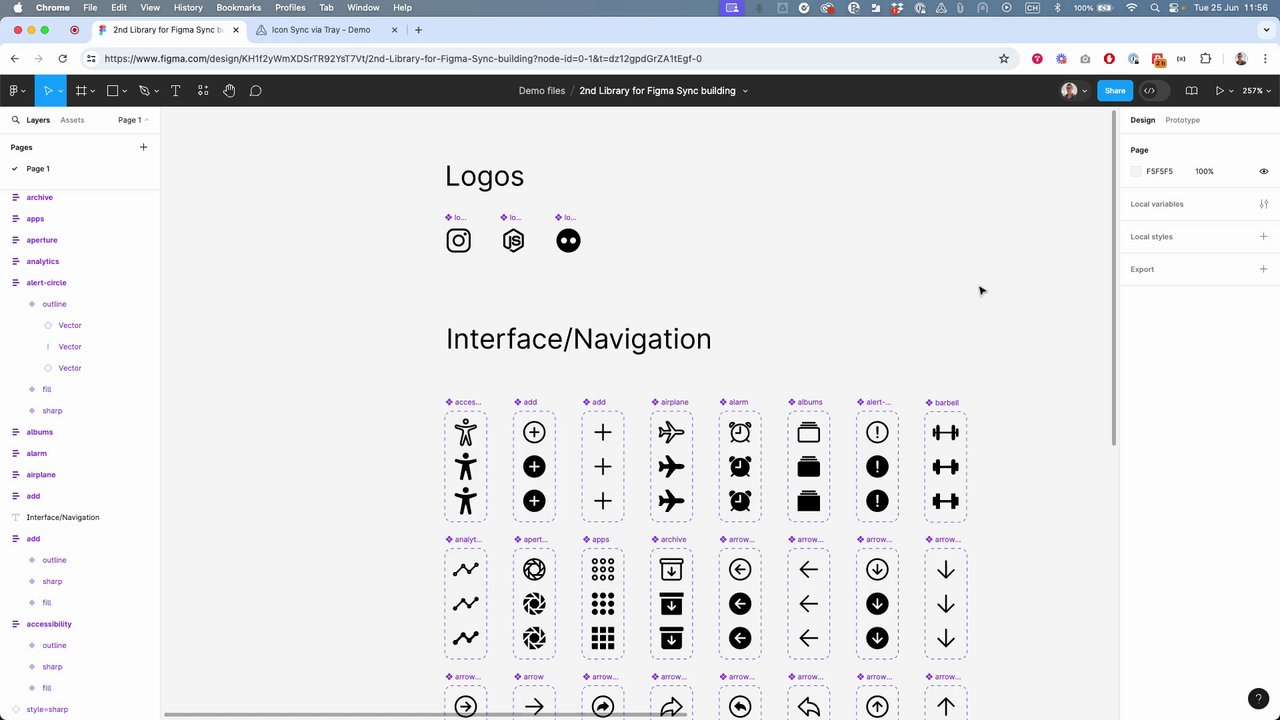The width and height of the screenshot is (1280, 720).
Task: Add a new local style
Action: point(1264,237)
